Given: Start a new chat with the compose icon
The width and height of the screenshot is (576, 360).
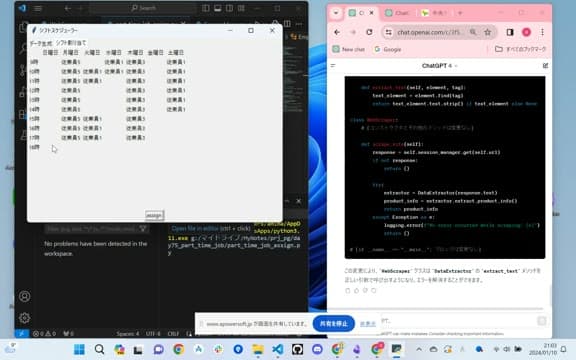Looking at the screenshot, I should click(x=545, y=66).
